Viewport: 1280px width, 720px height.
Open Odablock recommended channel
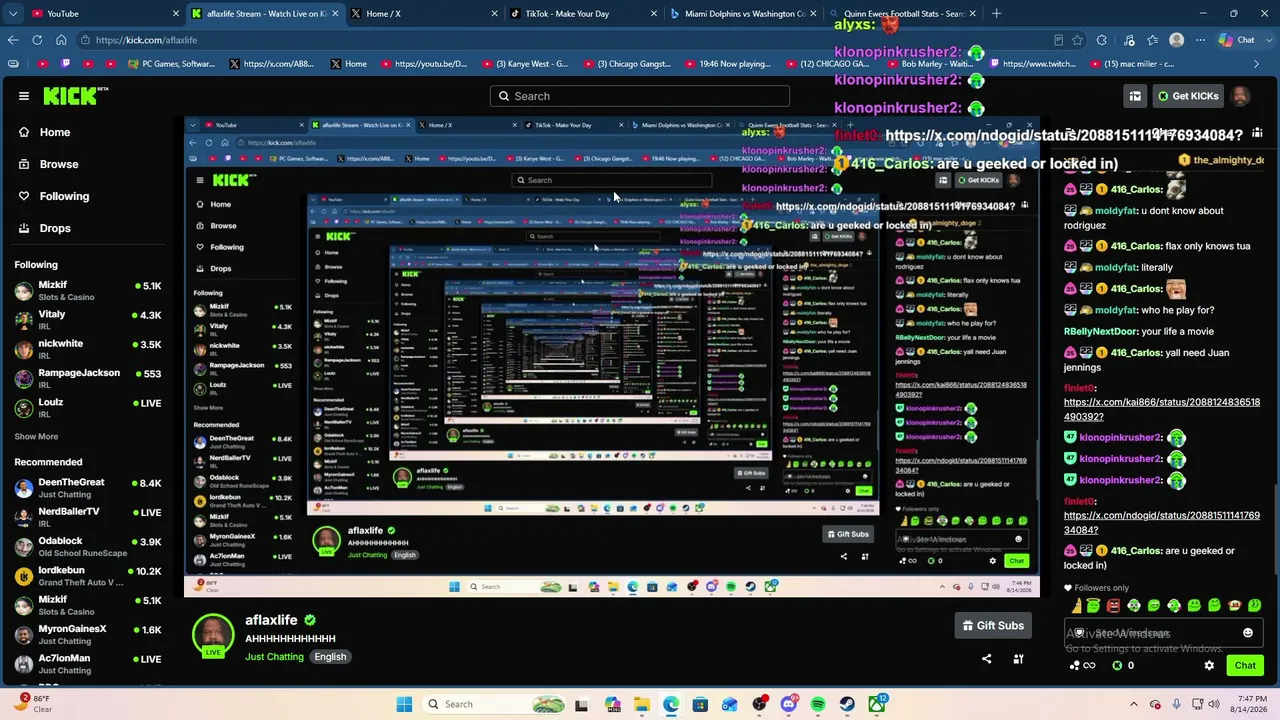tap(88, 547)
